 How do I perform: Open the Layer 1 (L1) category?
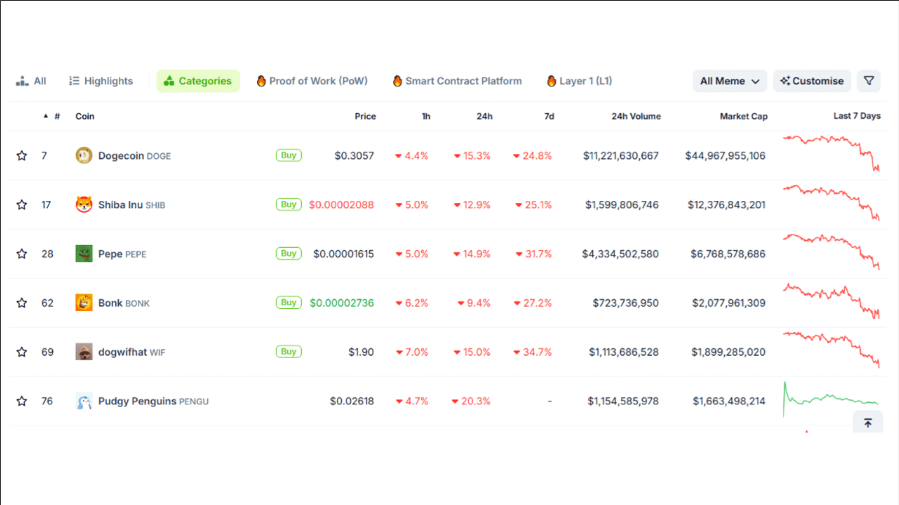(579, 81)
